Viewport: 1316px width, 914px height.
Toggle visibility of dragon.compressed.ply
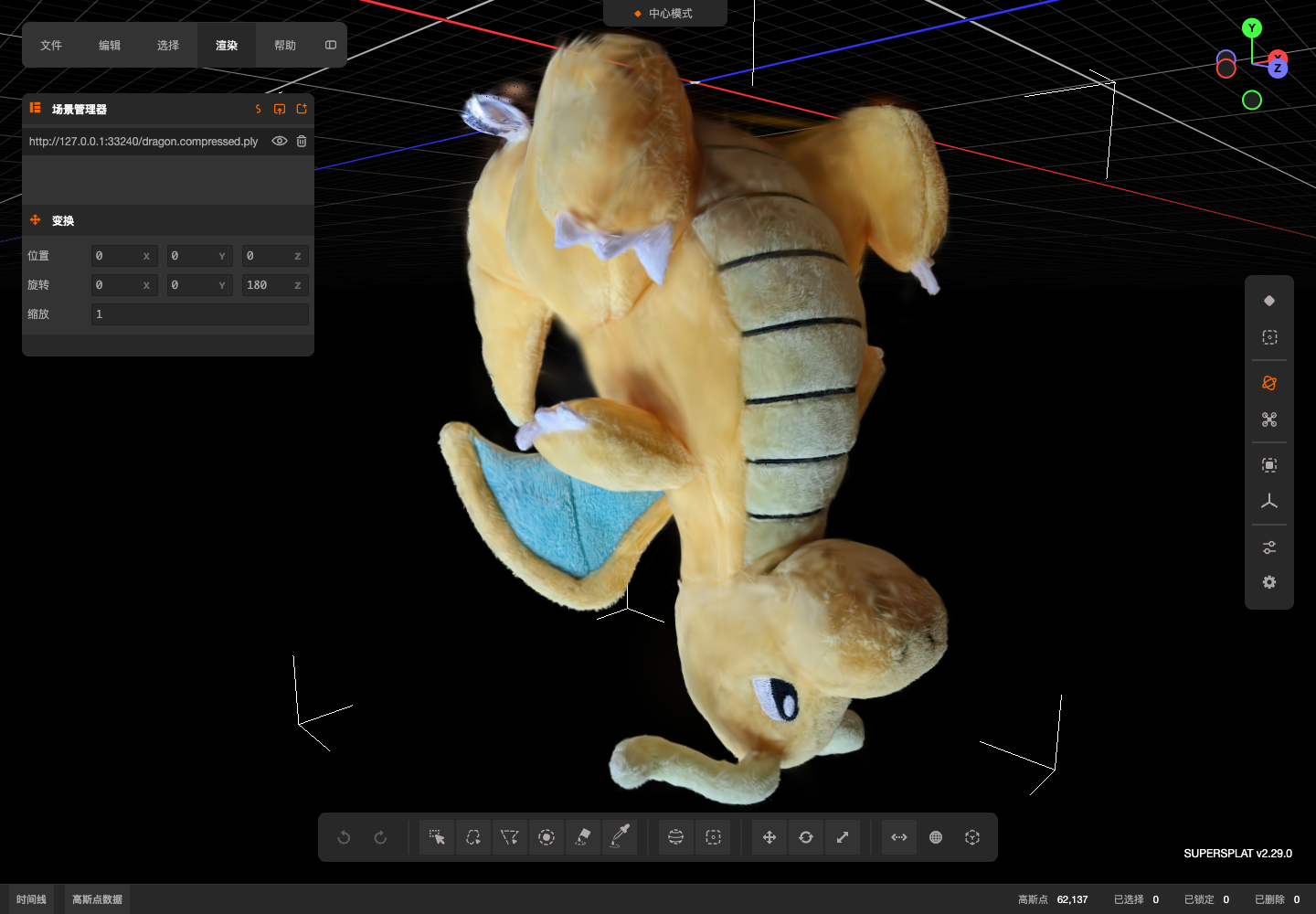[x=280, y=141]
